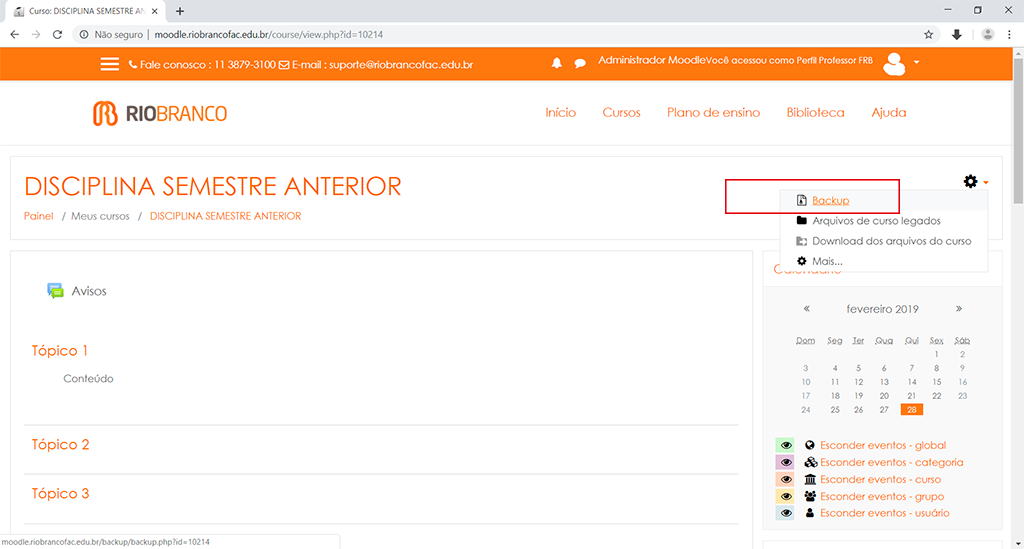
Task: Open Tópico 3 section heading
Action: (60, 494)
